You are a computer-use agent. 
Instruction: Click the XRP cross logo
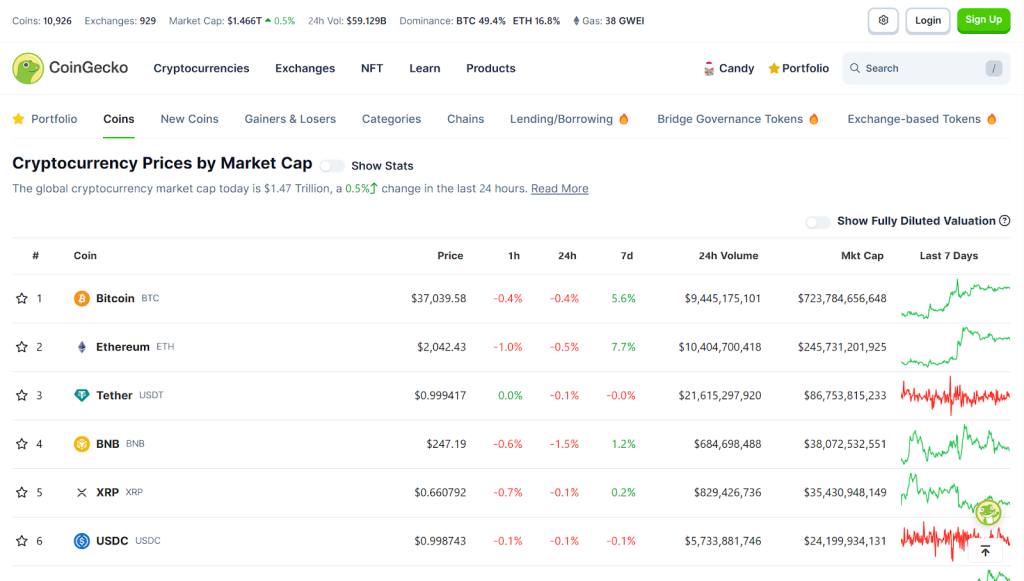pos(82,492)
